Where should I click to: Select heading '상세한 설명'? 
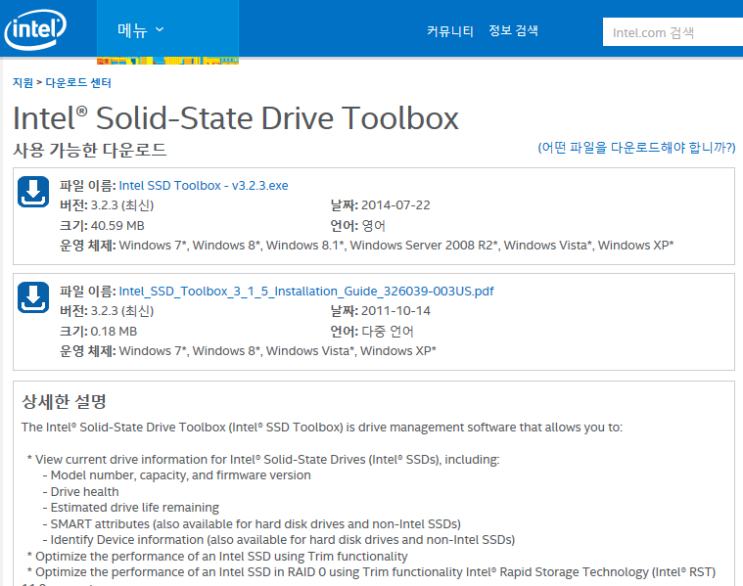(64, 402)
